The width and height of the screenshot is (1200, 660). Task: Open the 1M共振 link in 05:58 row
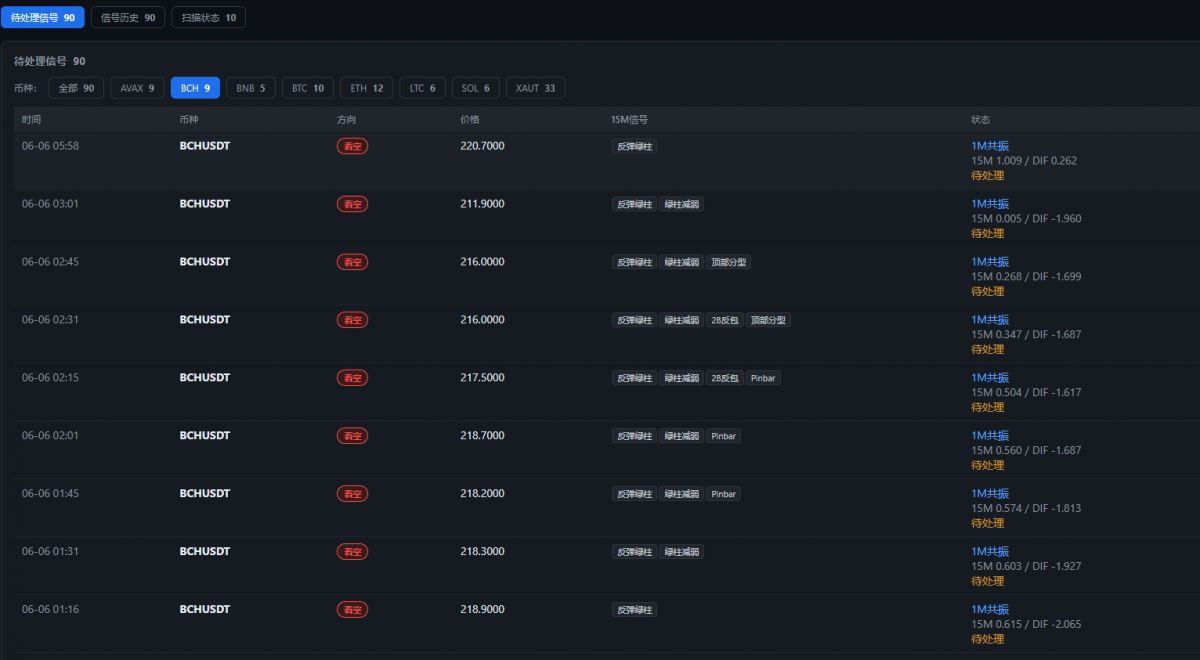[990, 146]
